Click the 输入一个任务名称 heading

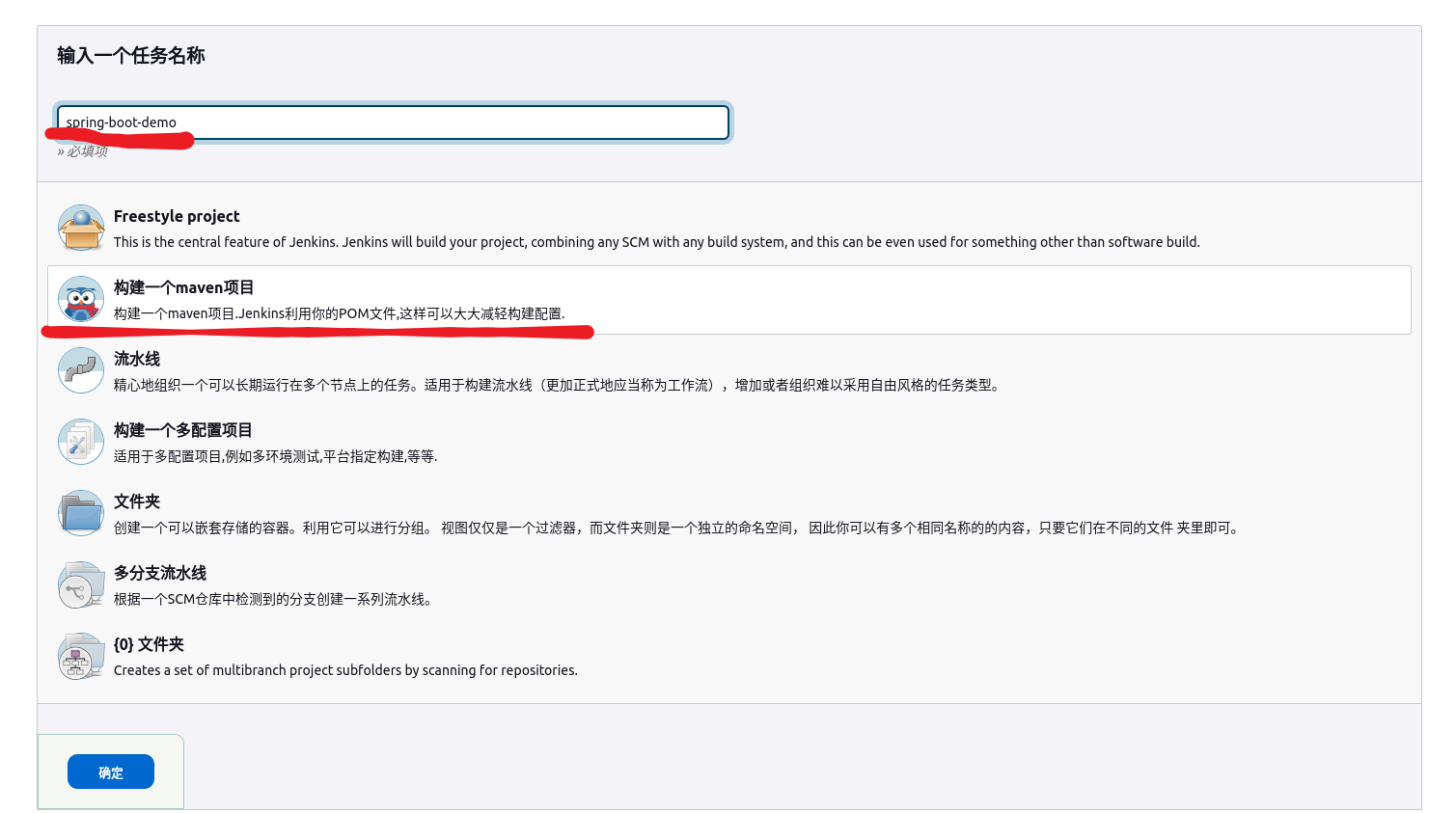click(131, 55)
